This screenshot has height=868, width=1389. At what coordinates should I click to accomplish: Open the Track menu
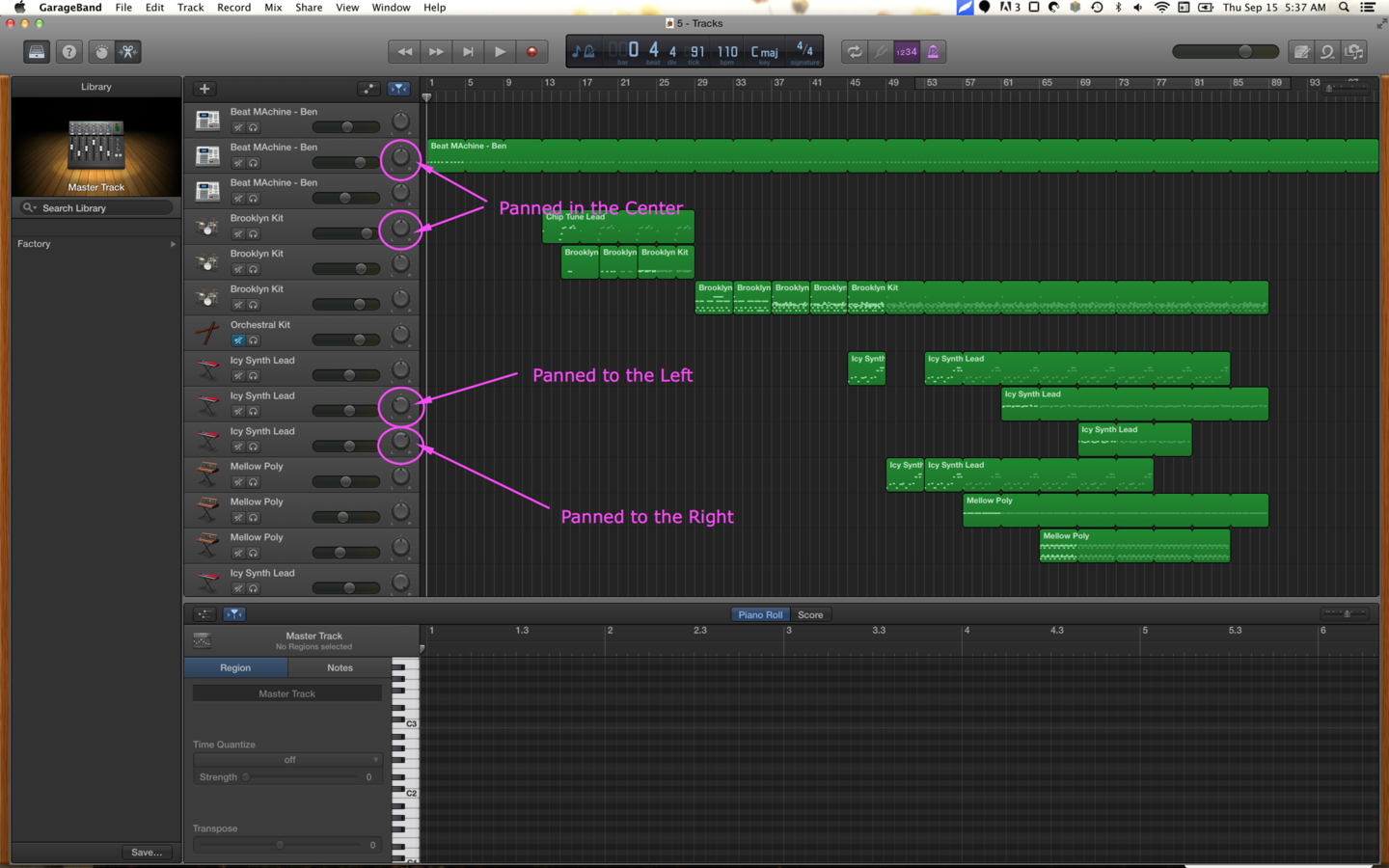(190, 8)
